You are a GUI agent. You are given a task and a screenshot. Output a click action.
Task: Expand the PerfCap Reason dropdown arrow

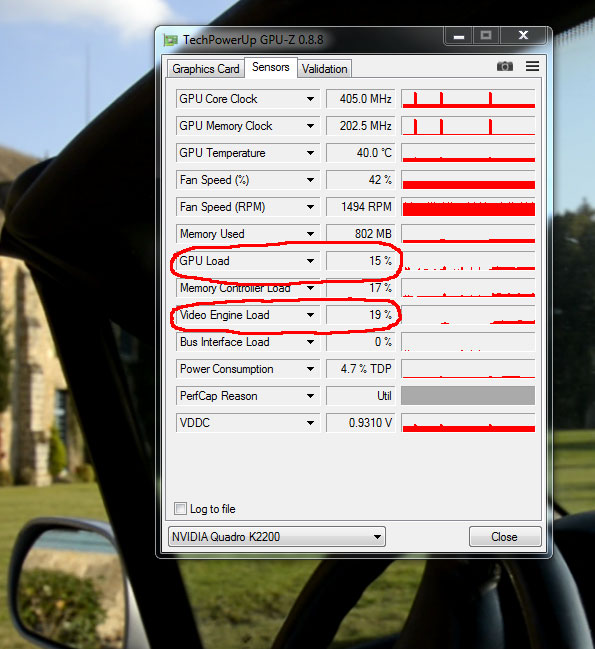tap(310, 396)
